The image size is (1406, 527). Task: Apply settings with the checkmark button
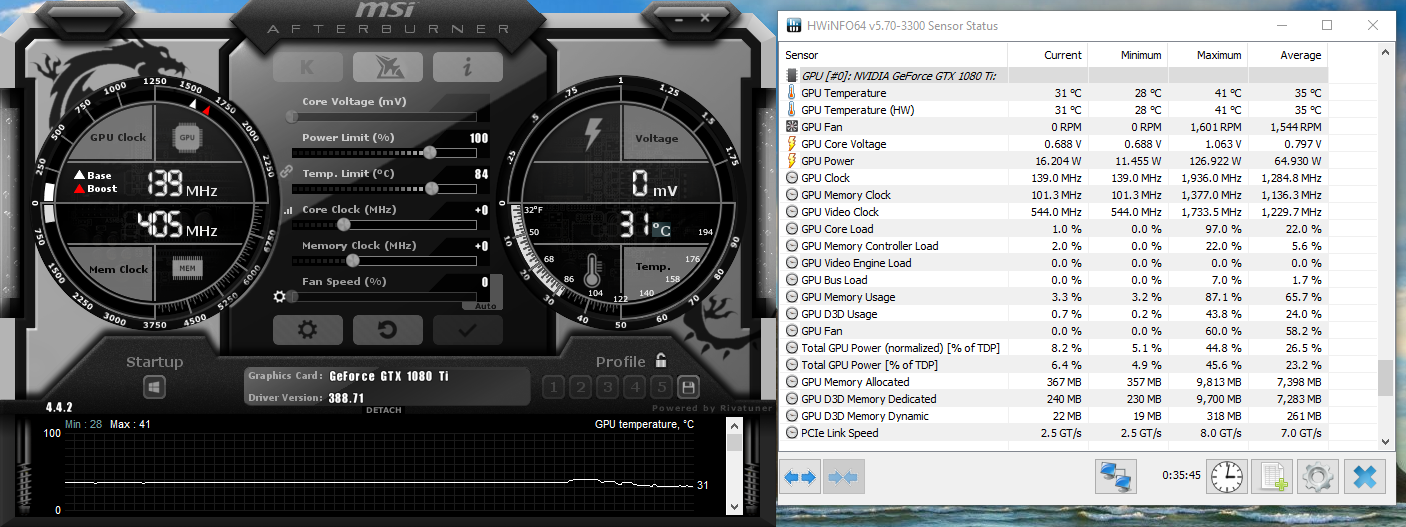point(467,329)
